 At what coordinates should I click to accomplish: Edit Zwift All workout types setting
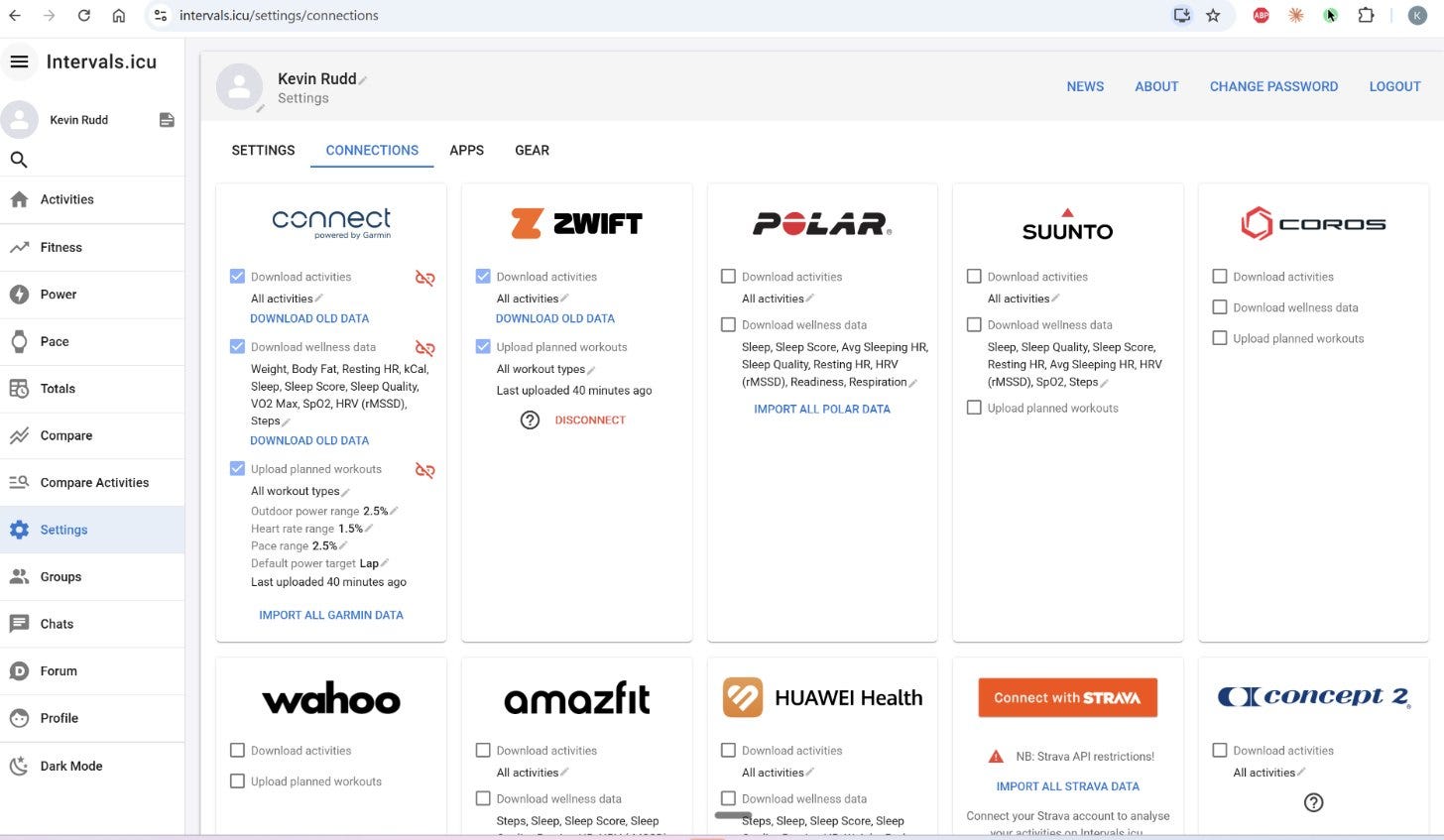(591, 370)
